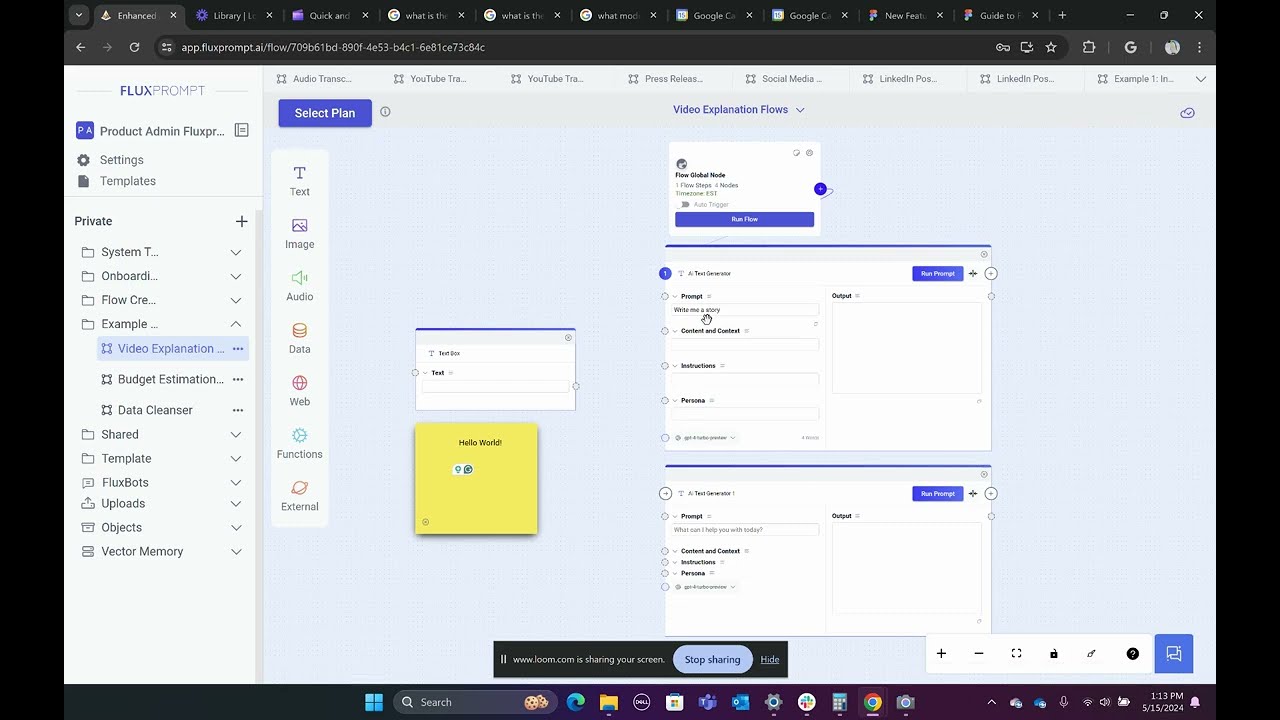
Task: Run Prompt on first Ai Text Generator
Action: click(x=938, y=273)
